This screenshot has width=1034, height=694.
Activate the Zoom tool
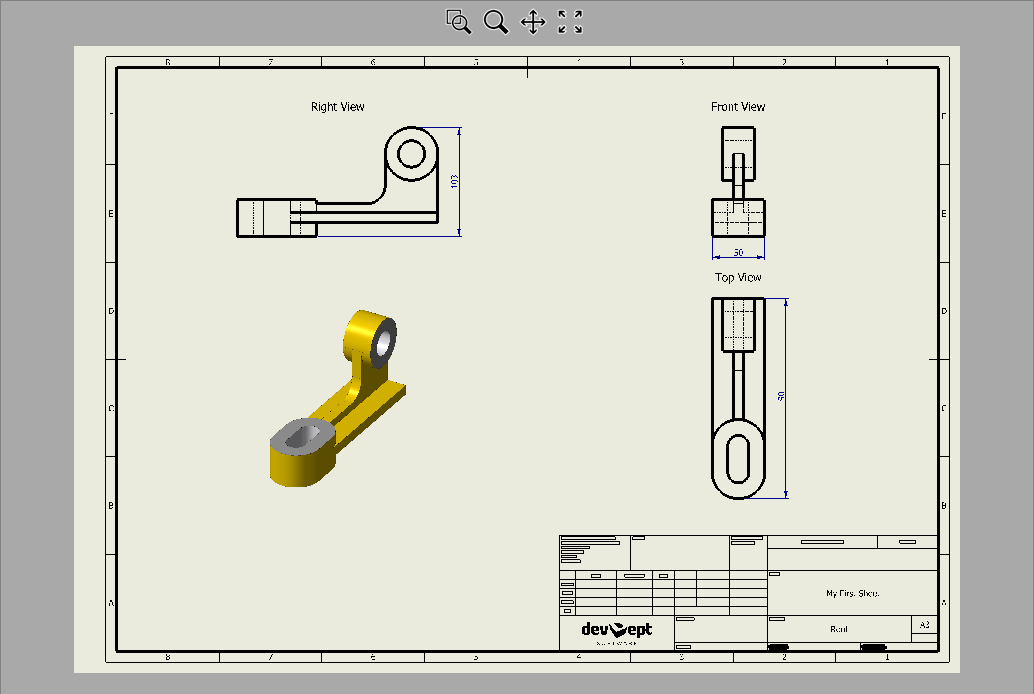(496, 22)
